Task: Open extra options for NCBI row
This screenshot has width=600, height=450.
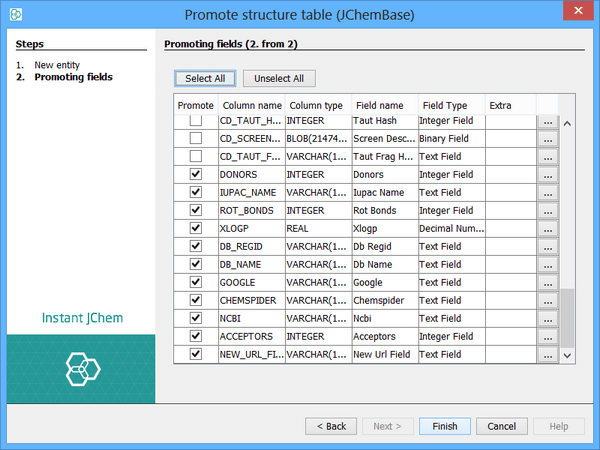Action: point(547,318)
